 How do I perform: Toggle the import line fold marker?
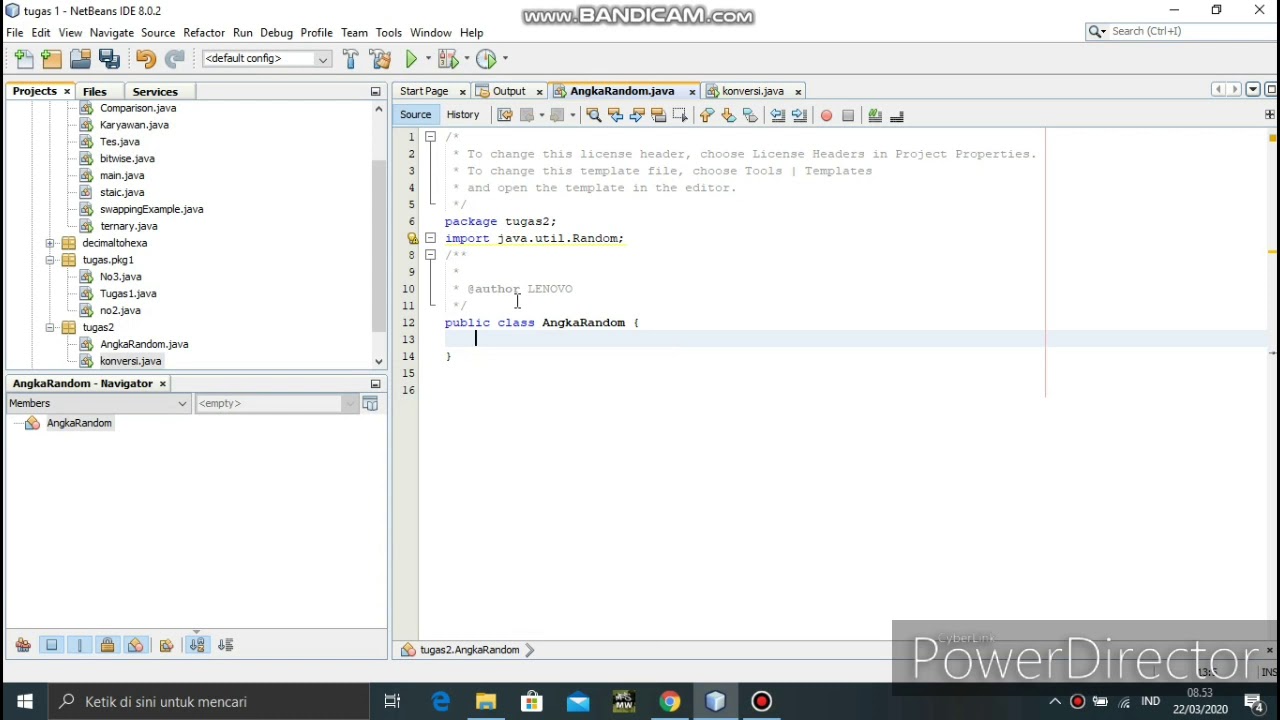tap(430, 238)
